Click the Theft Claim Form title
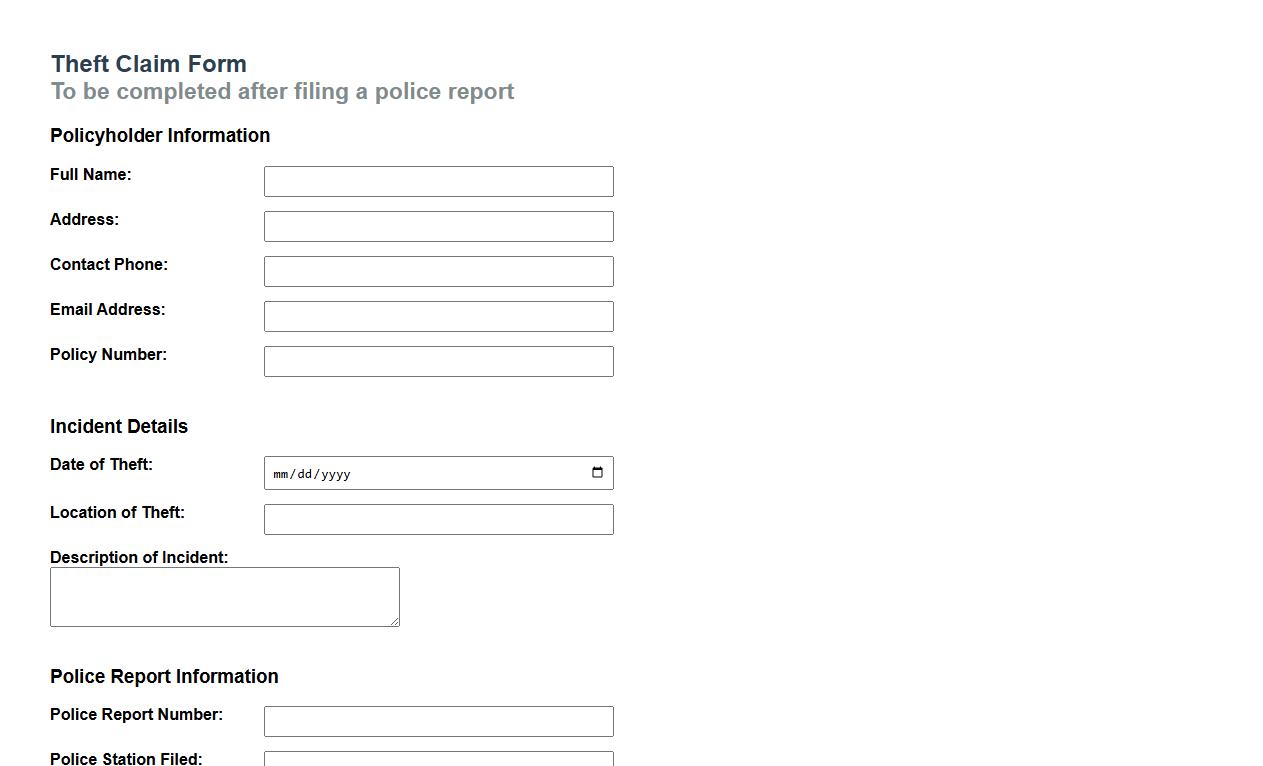 coord(148,63)
